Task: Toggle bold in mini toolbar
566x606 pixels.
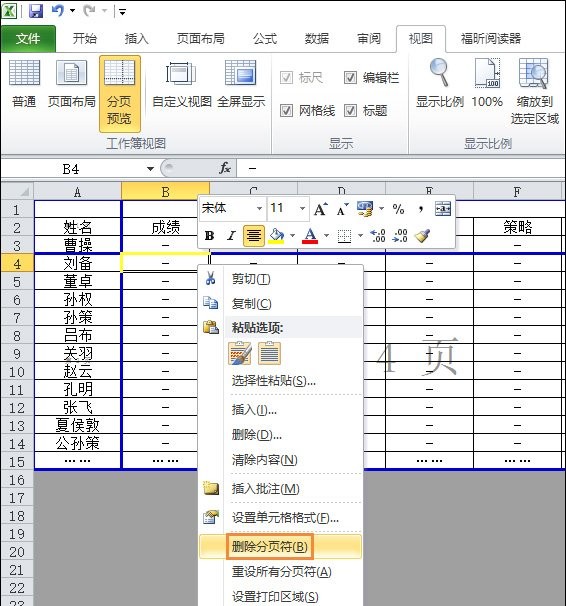Action: click(210, 235)
